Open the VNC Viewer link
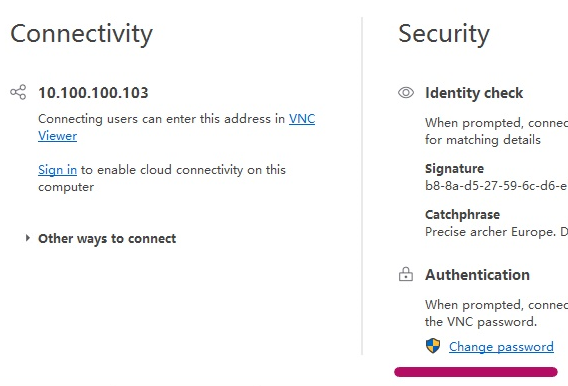This screenshot has width=568, height=386. pyautogui.click(x=177, y=127)
